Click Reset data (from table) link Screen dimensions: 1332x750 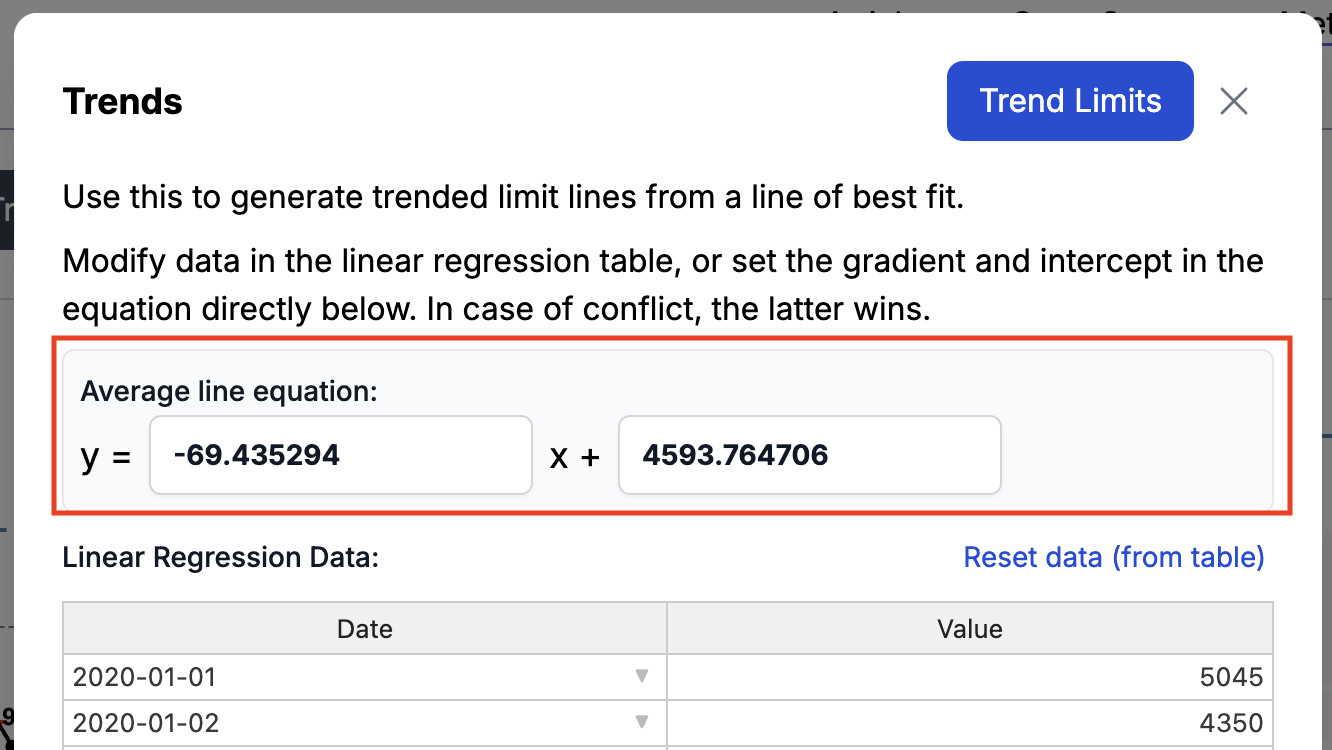(1114, 557)
